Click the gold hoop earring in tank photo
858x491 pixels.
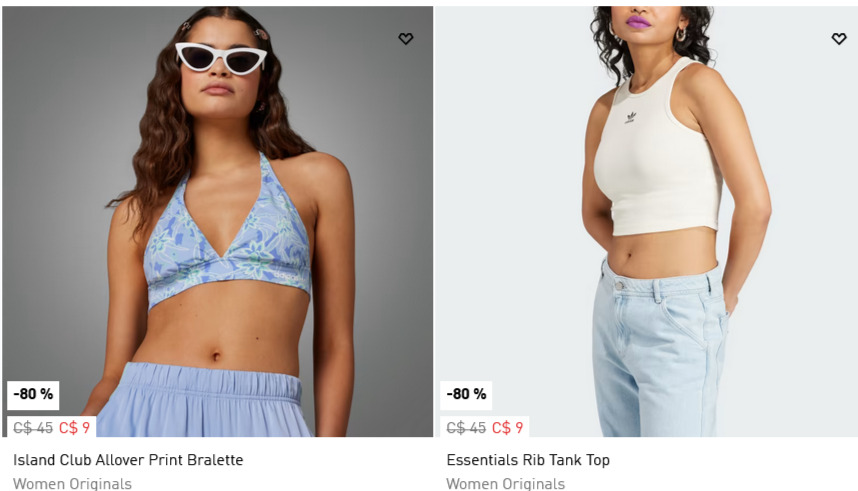click(x=681, y=35)
